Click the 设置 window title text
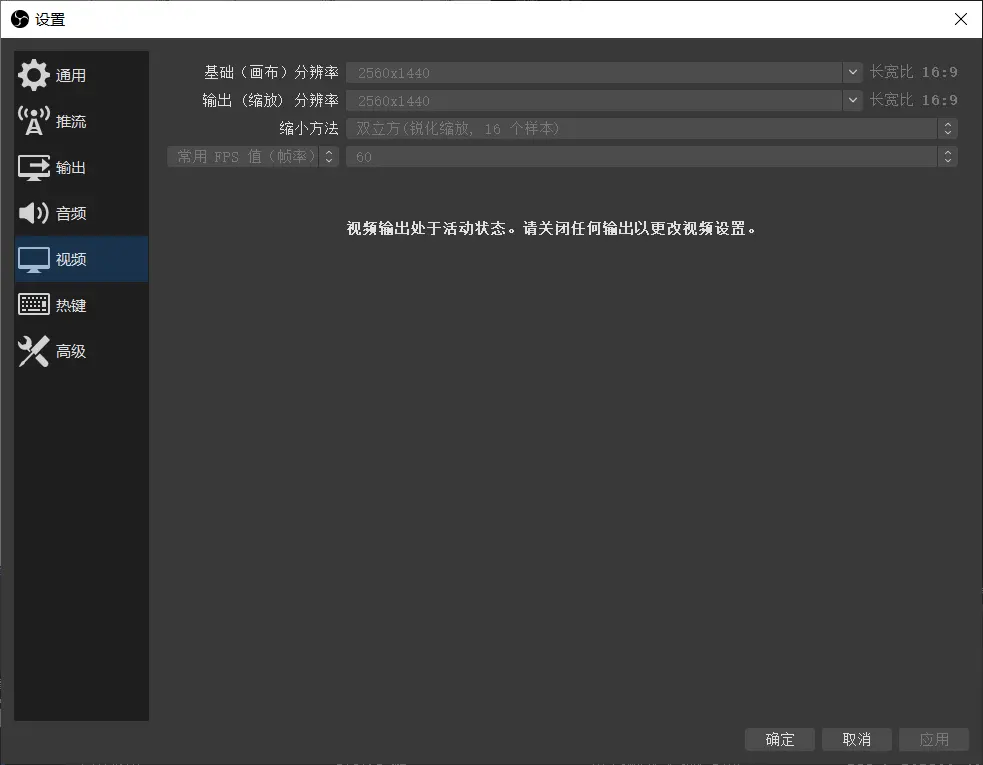This screenshot has height=765, width=983. [x=50, y=19]
